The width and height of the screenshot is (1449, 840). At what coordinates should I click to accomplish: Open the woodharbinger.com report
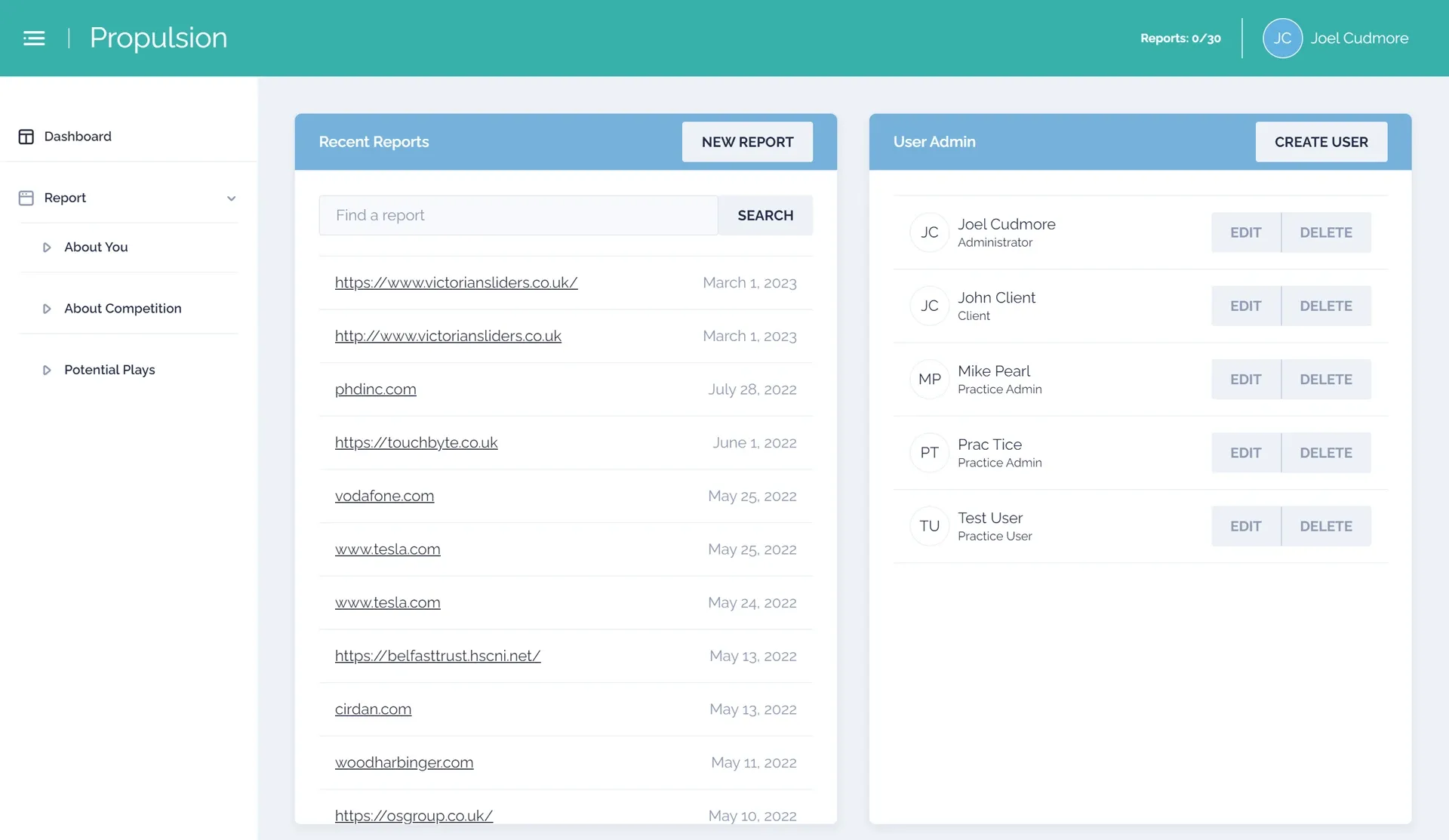pyautogui.click(x=404, y=762)
